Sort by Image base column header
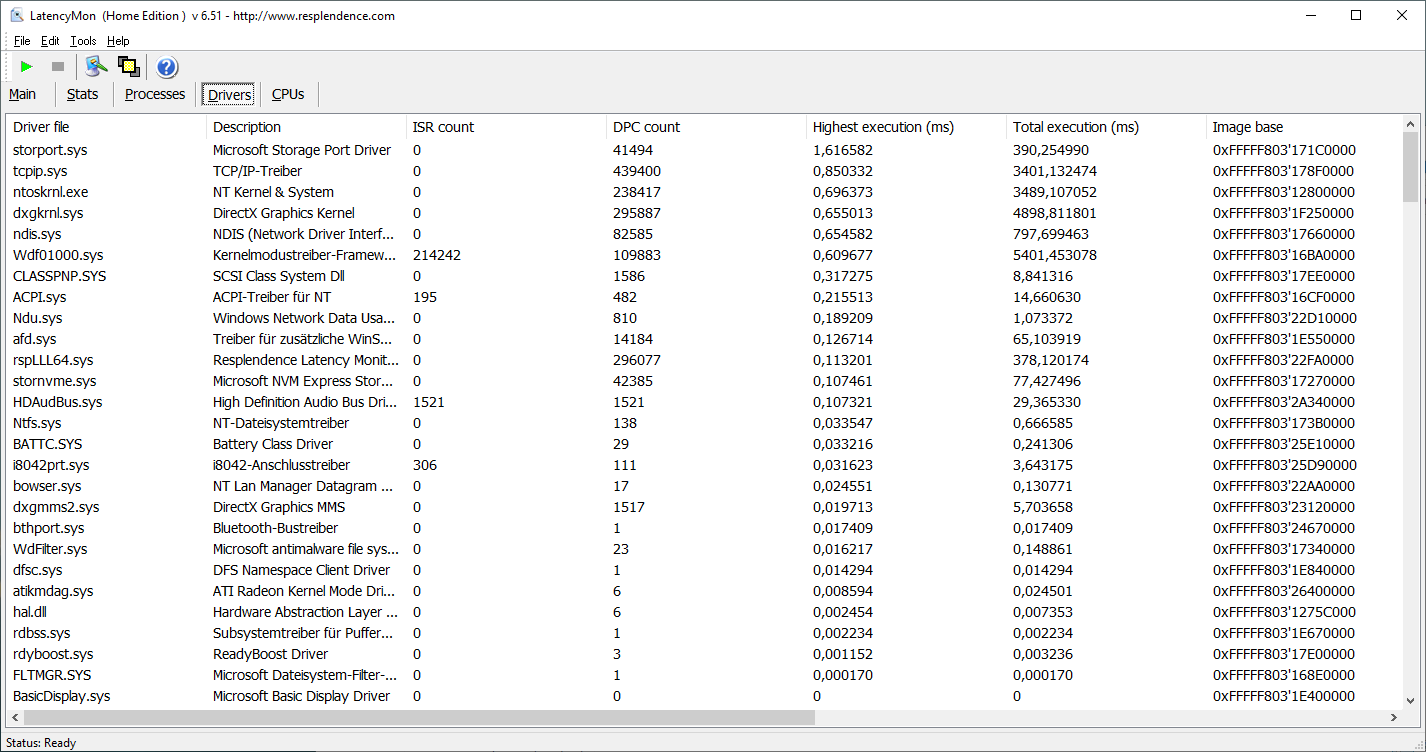This screenshot has height=752, width=1426. click(x=1304, y=127)
